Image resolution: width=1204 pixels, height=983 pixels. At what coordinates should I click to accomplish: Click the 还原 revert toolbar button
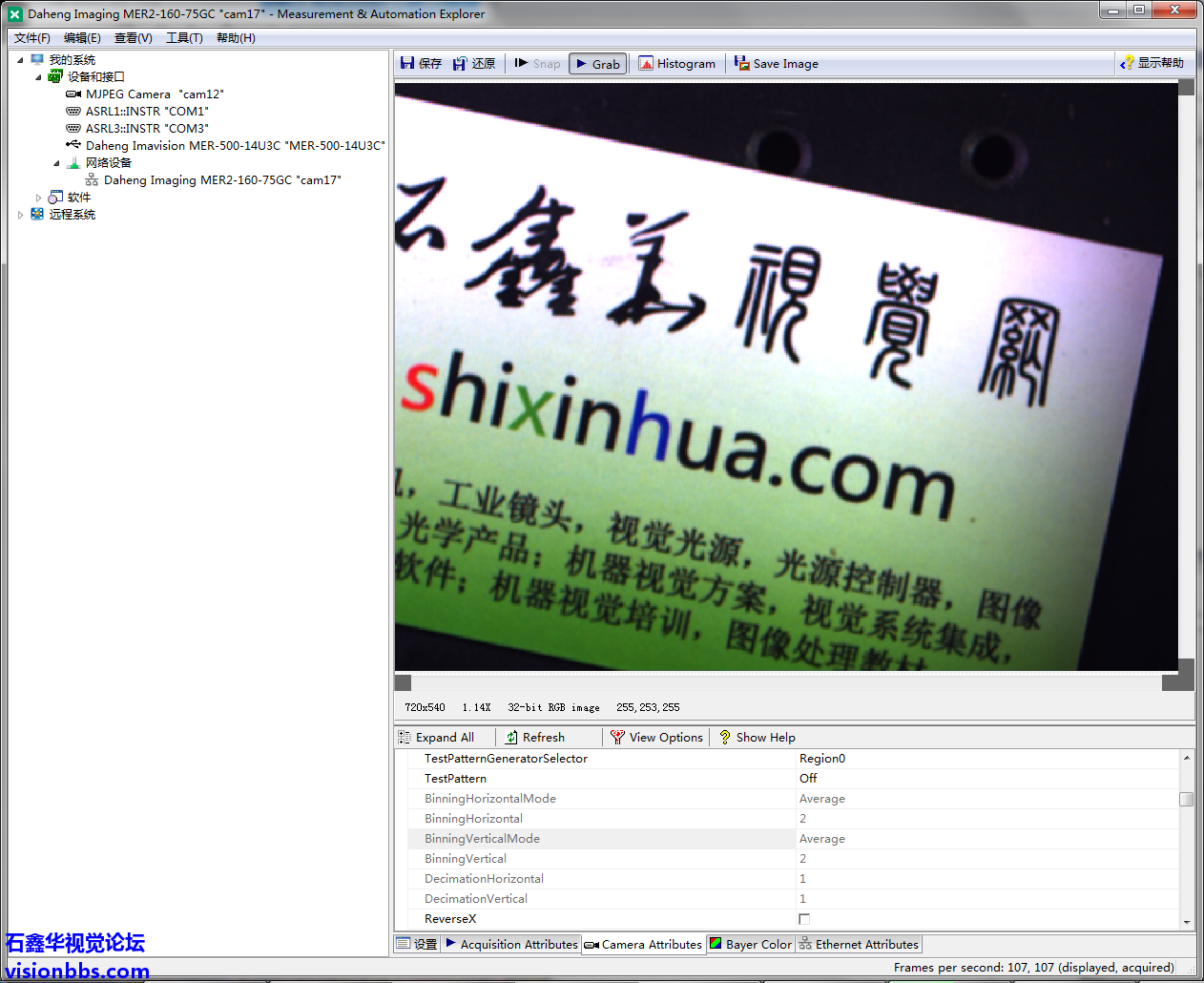coord(474,64)
